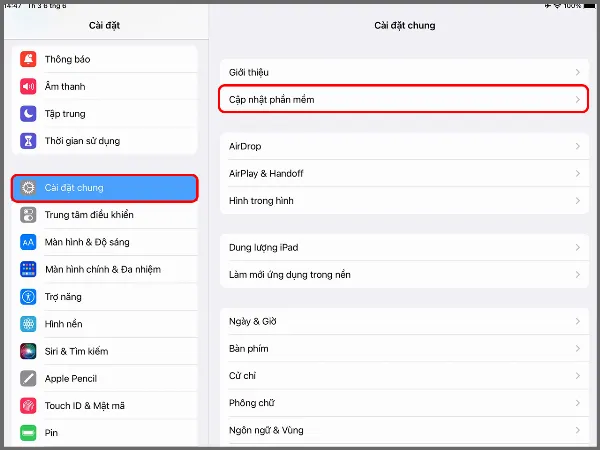The width and height of the screenshot is (600, 450).
Task: Open Phông chữ fonts row
Action: pyautogui.click(x=404, y=403)
